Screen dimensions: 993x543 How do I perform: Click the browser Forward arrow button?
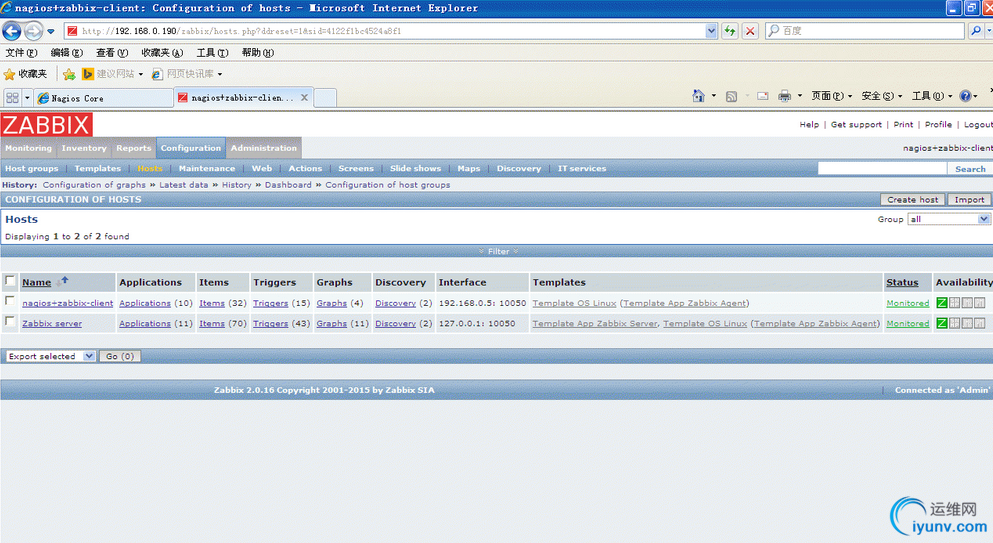[x=34, y=30]
